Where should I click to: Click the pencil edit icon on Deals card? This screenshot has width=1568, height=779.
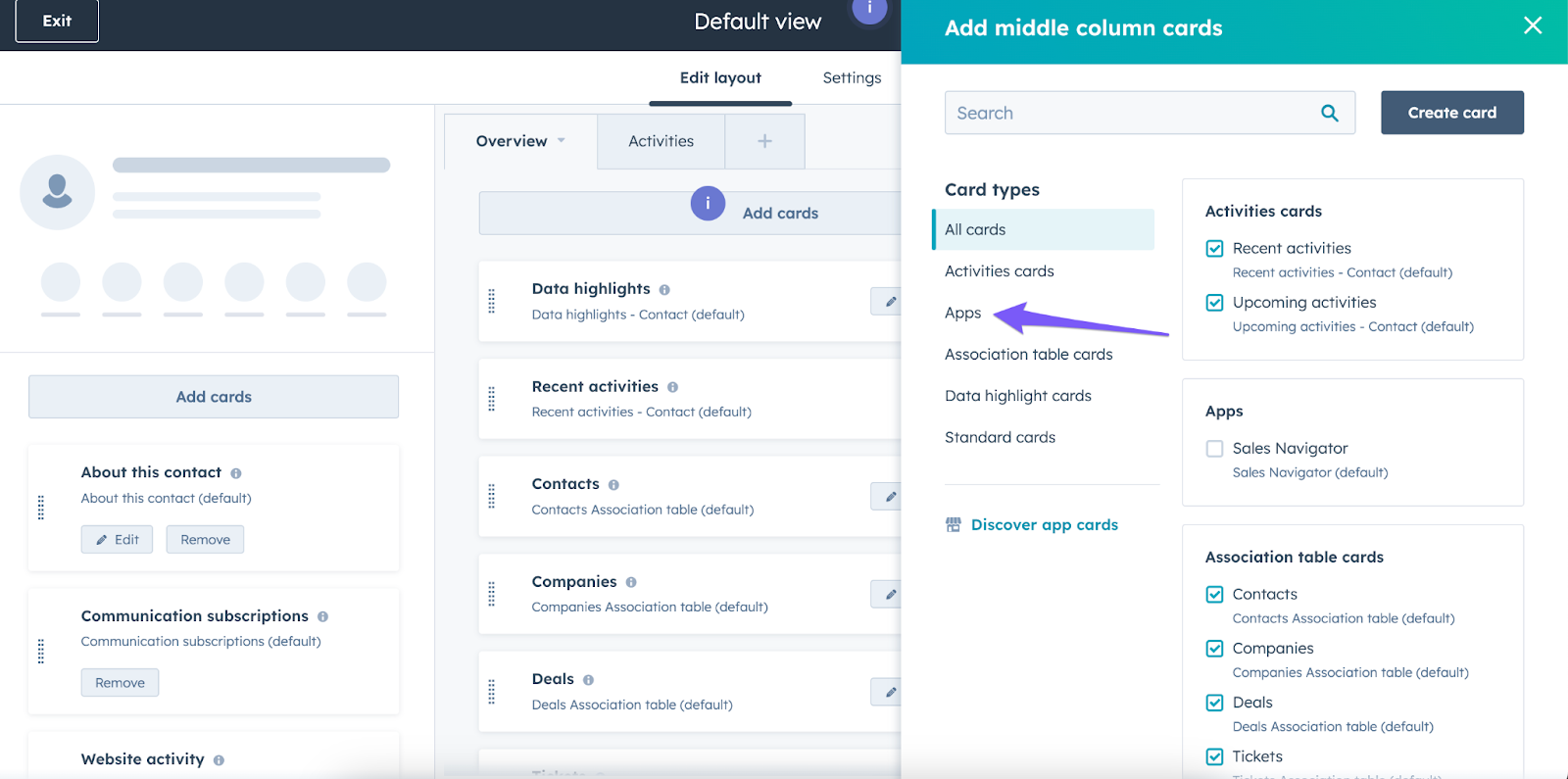(890, 692)
